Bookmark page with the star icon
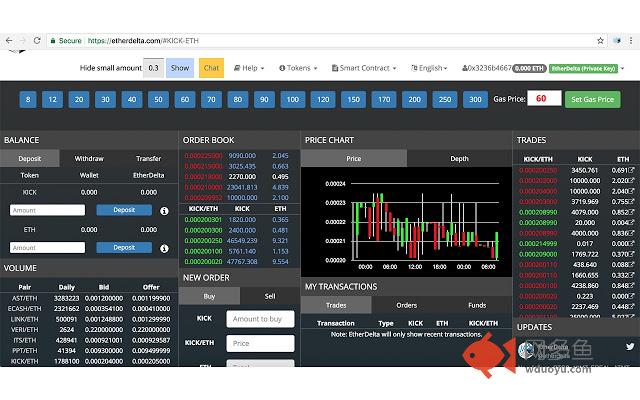This screenshot has width=640, height=400. pos(600,40)
